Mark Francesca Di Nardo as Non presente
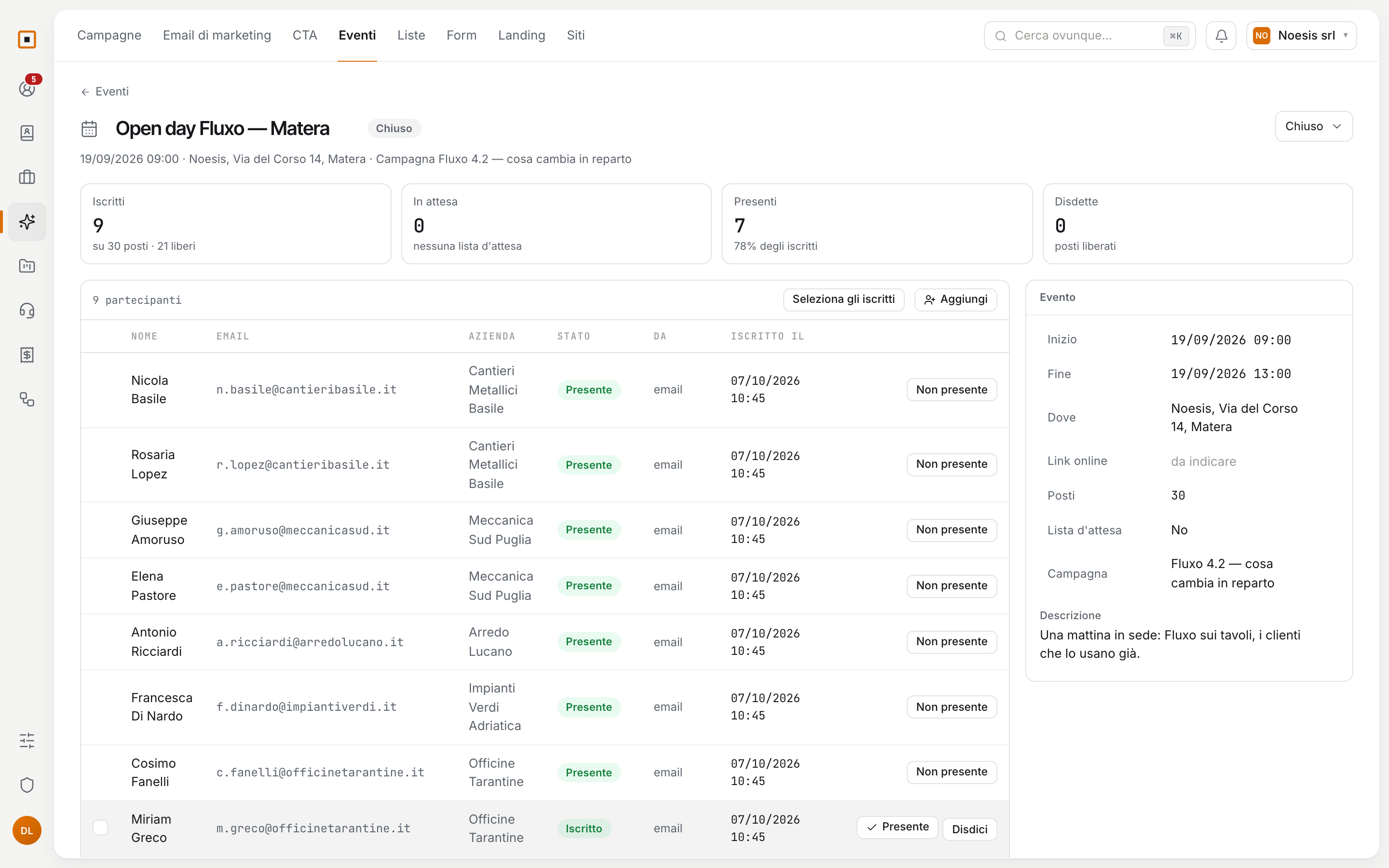Image resolution: width=1389 pixels, height=868 pixels. [x=952, y=706]
